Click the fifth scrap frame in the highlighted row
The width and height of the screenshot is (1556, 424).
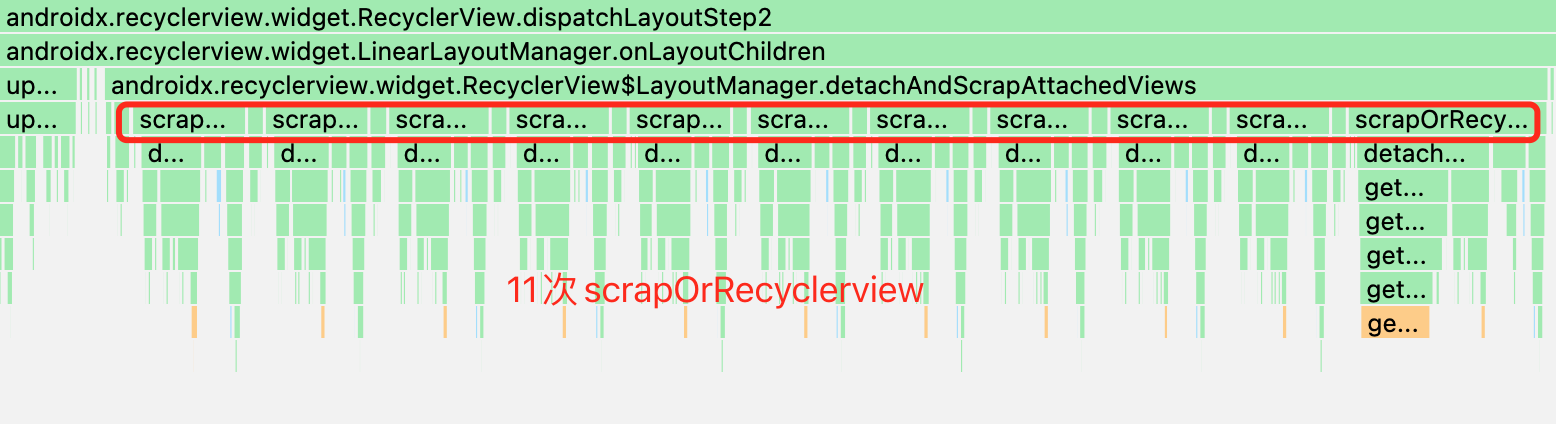tap(678, 121)
